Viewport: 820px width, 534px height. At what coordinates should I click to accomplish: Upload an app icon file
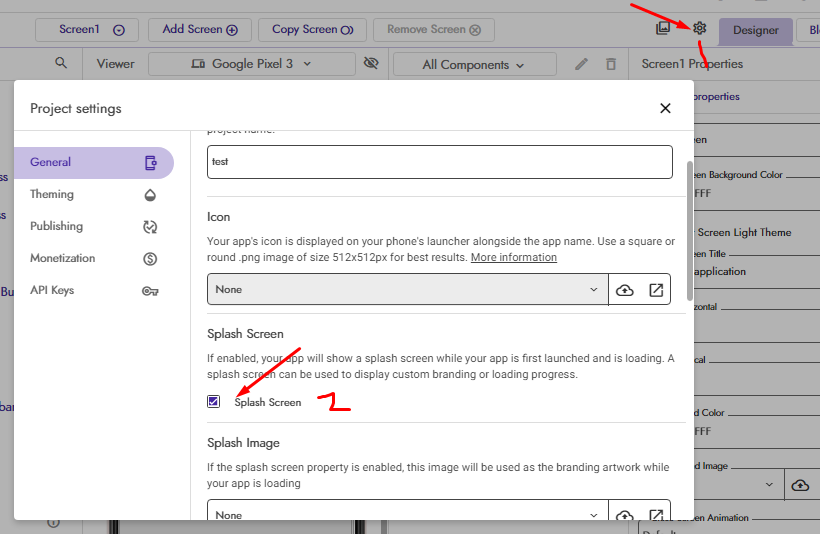coord(625,290)
